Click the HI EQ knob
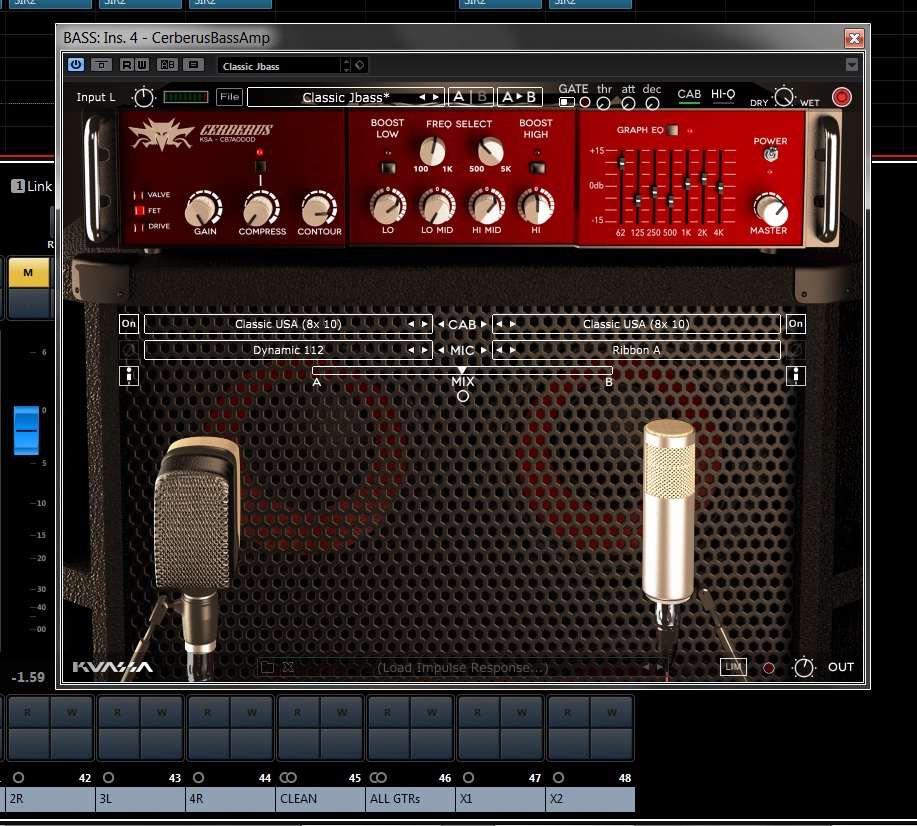Screen dimensions: 917x826 536,205
